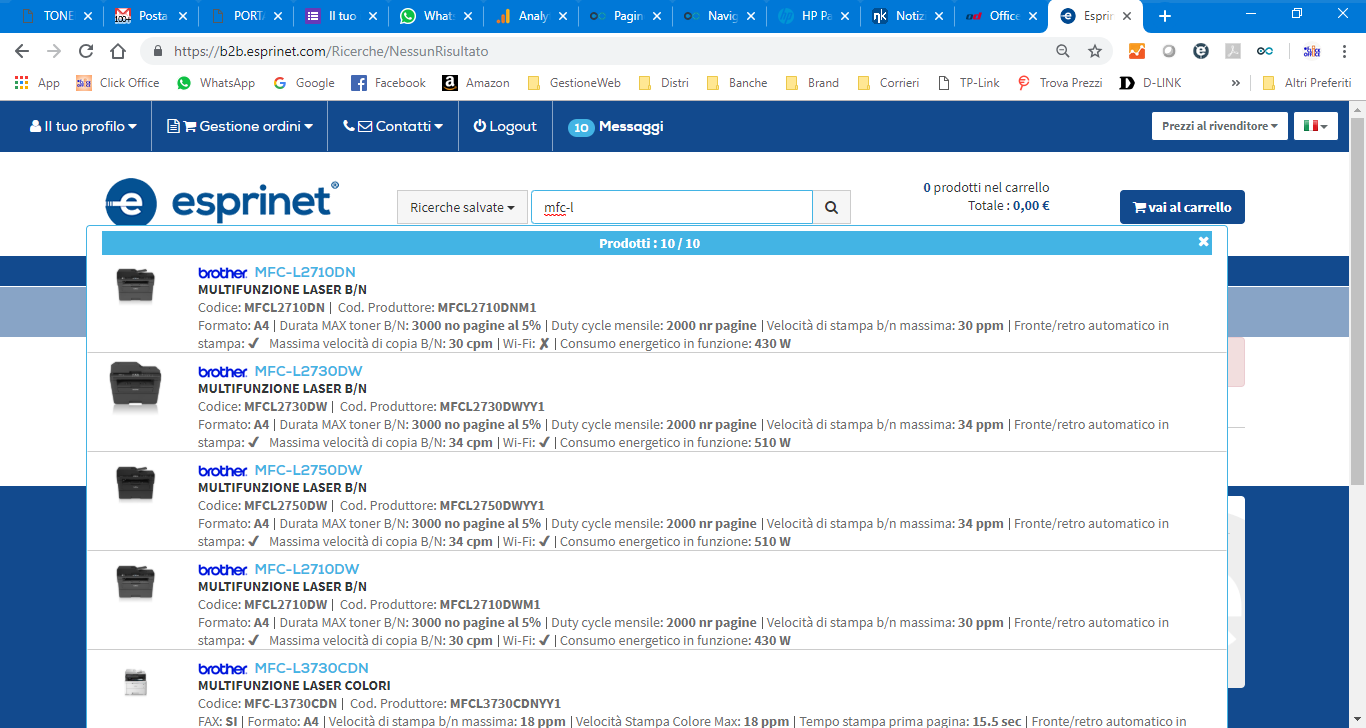Click the MFC-L3730CDN color printer thumbnail
Image resolution: width=1366 pixels, height=728 pixels.
point(135,681)
